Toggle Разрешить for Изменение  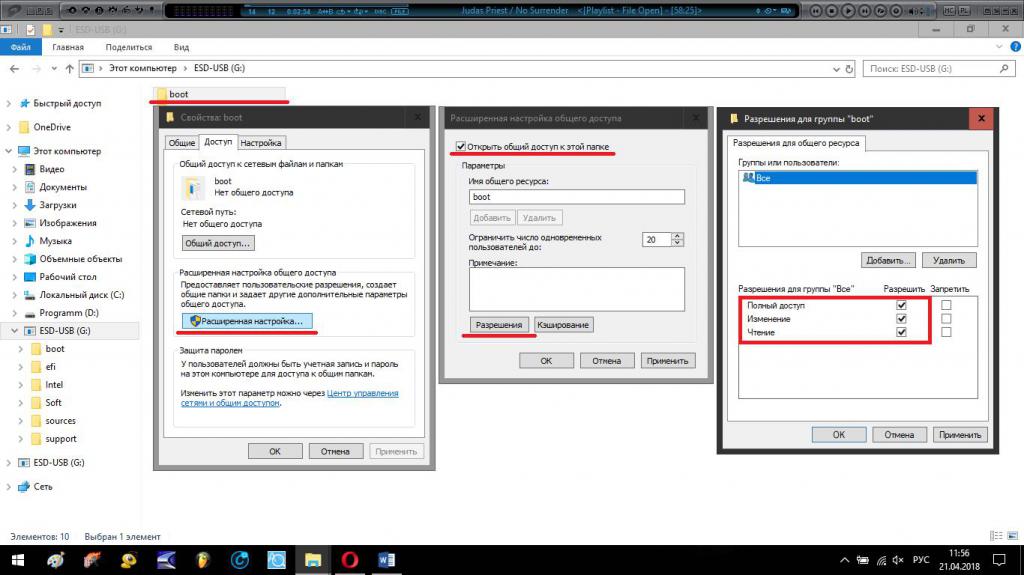pyautogui.click(x=901, y=319)
